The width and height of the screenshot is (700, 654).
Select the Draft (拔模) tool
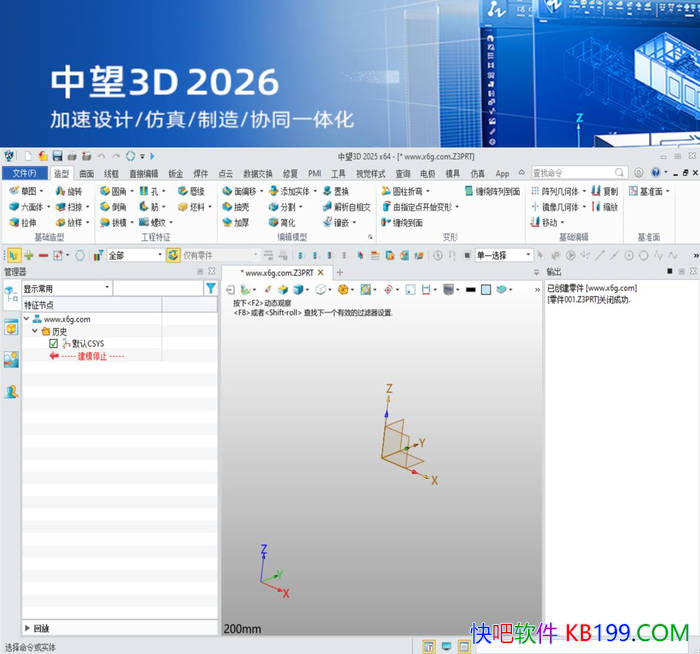[113, 222]
